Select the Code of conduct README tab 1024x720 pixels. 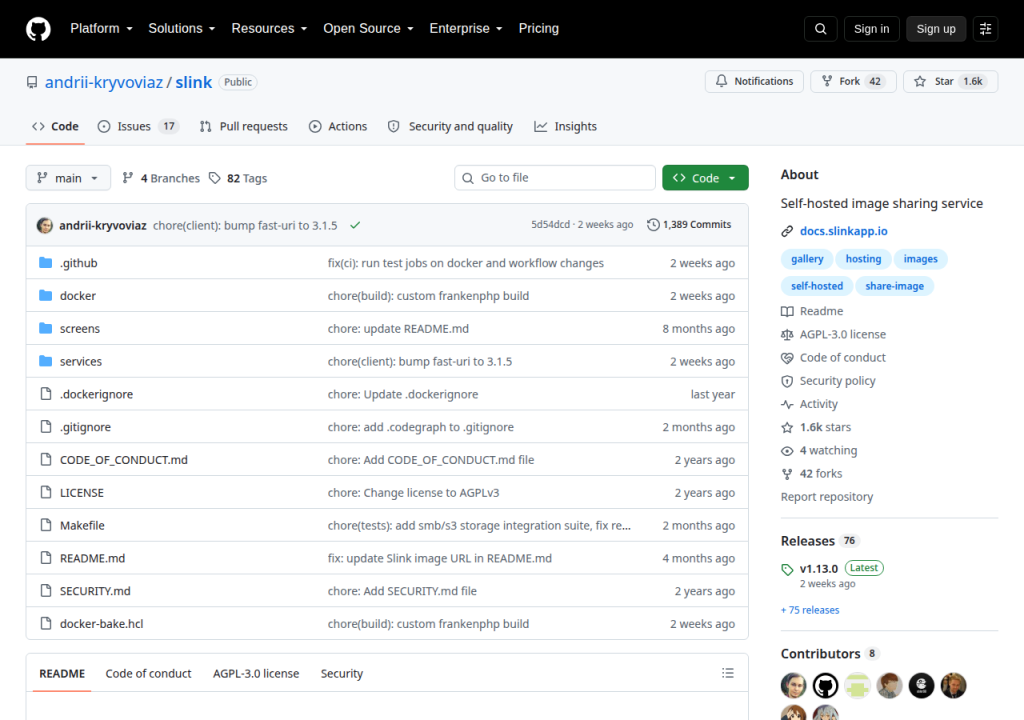tap(148, 674)
